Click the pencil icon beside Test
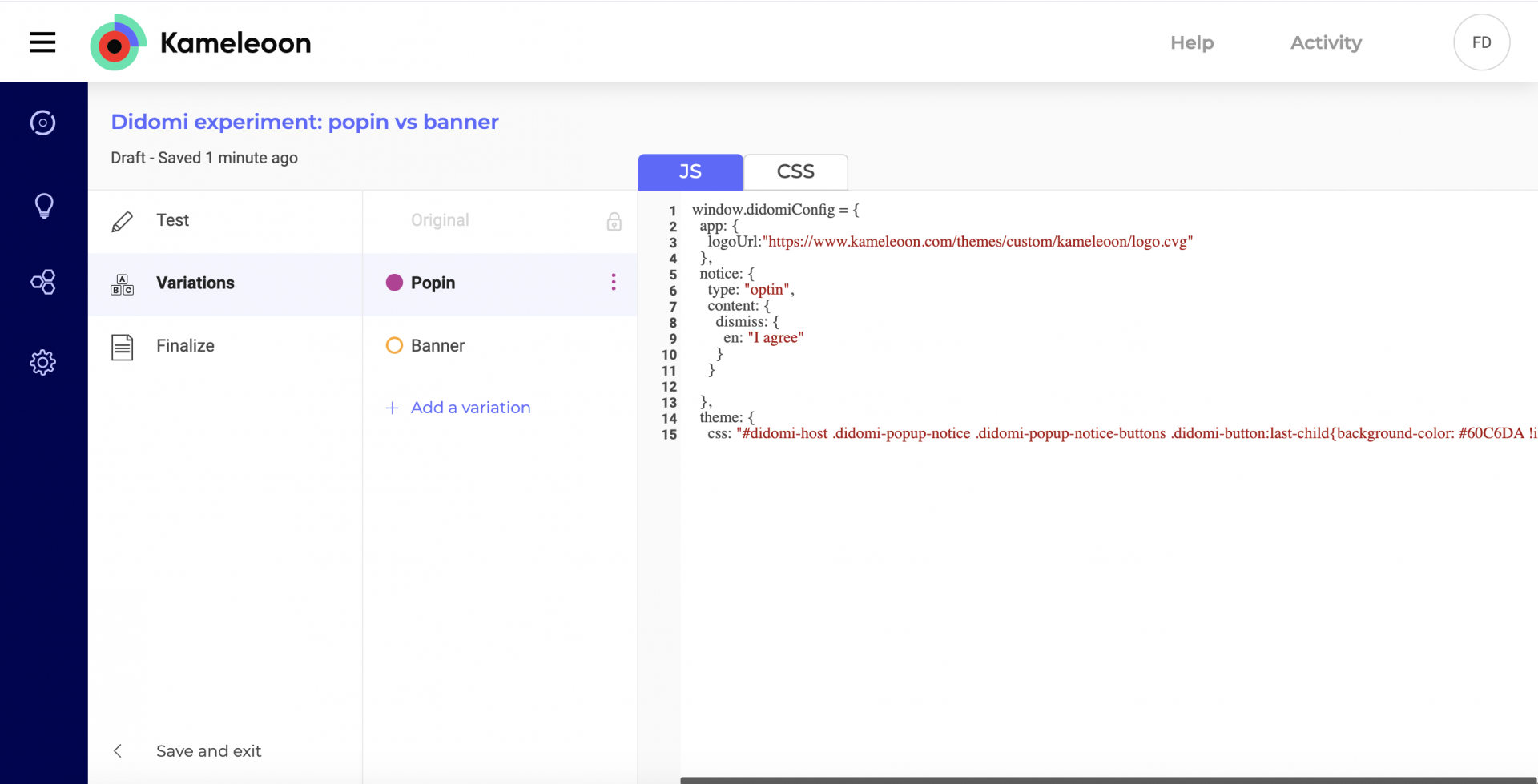This screenshot has width=1538, height=784. [122, 221]
